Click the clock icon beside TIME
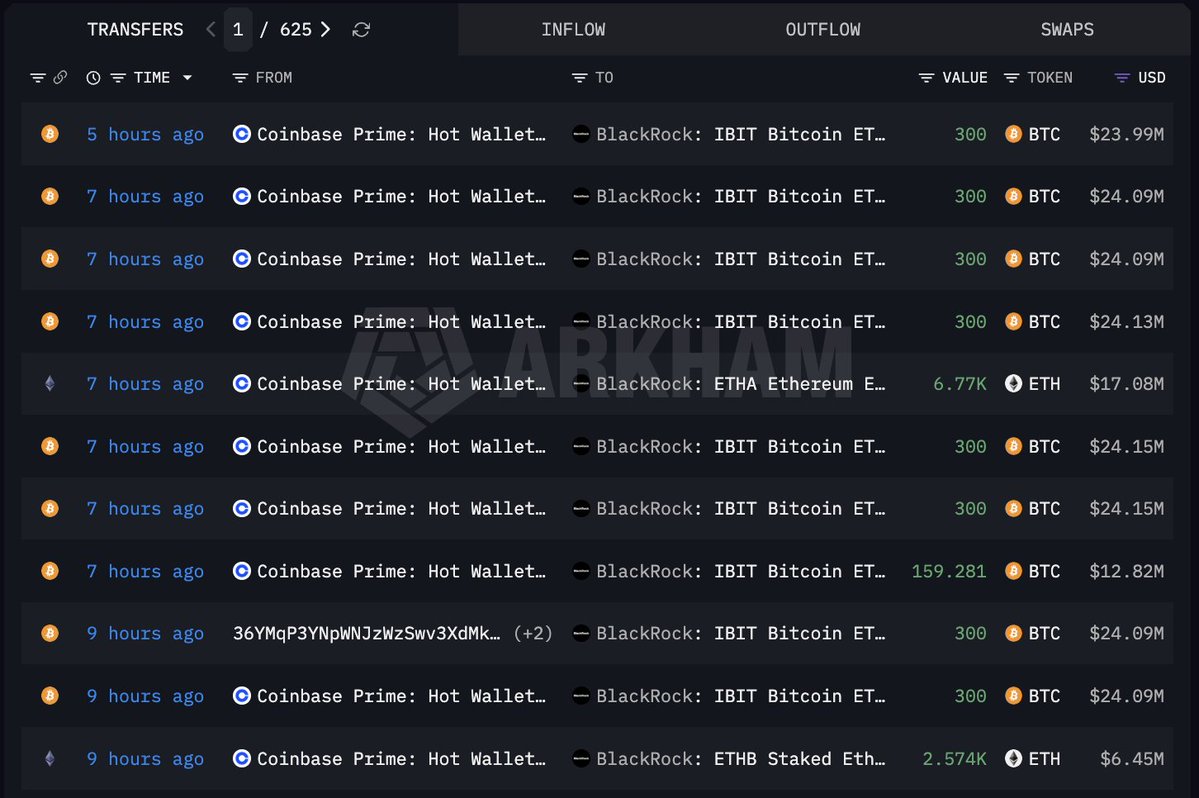1199x798 pixels. [93, 78]
